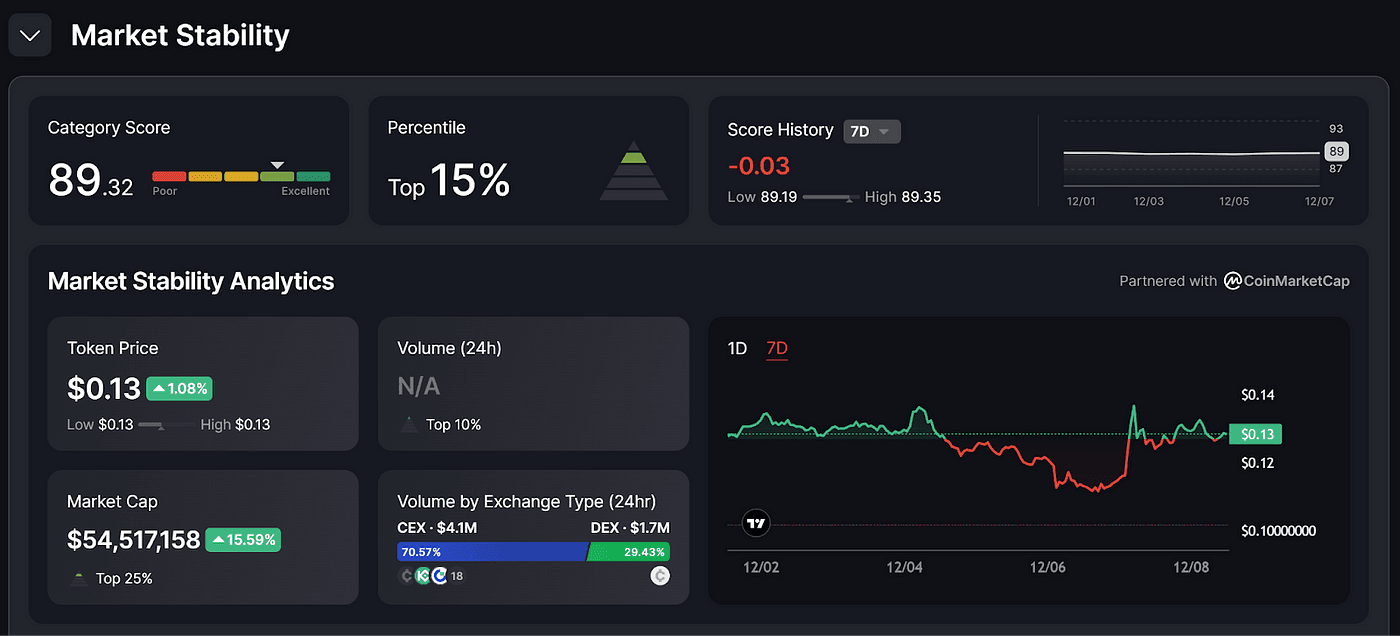Switch price chart to 1D tab
Viewport: 1400px width, 636px height.
[x=737, y=348]
